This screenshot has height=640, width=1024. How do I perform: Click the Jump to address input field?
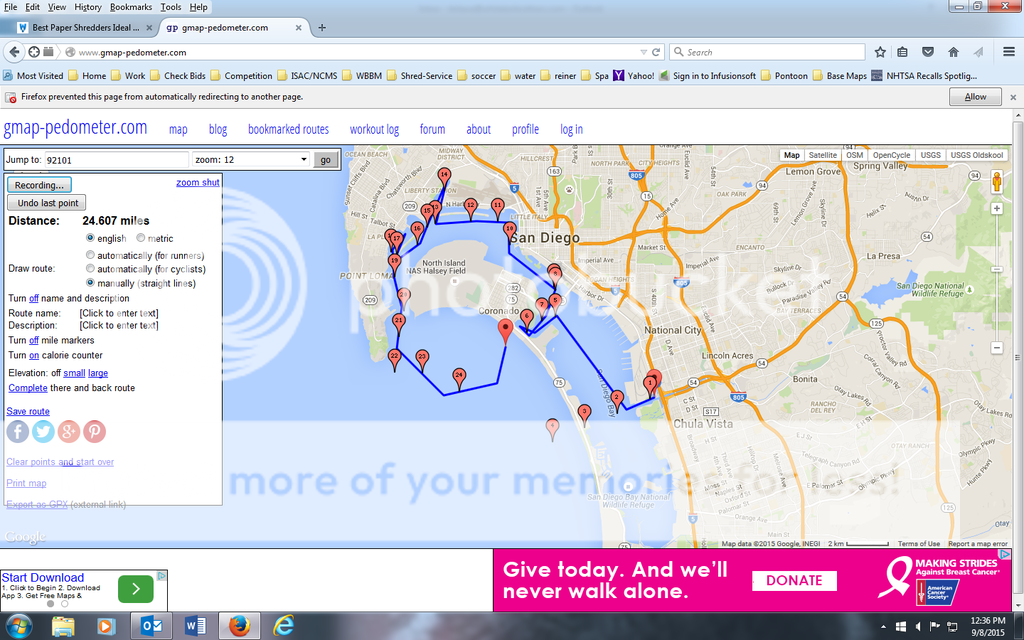[x=116, y=160]
